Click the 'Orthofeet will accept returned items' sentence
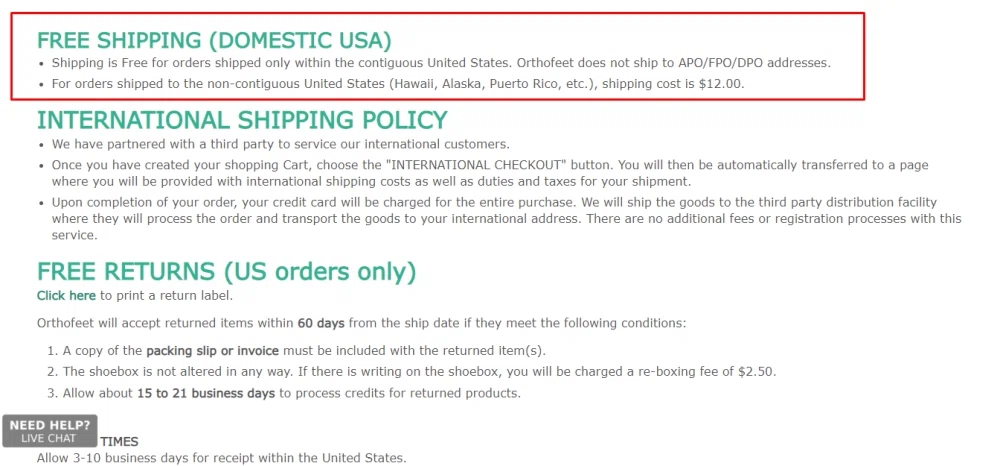Screen dimensions: 1000x466 pyautogui.click(x=361, y=323)
